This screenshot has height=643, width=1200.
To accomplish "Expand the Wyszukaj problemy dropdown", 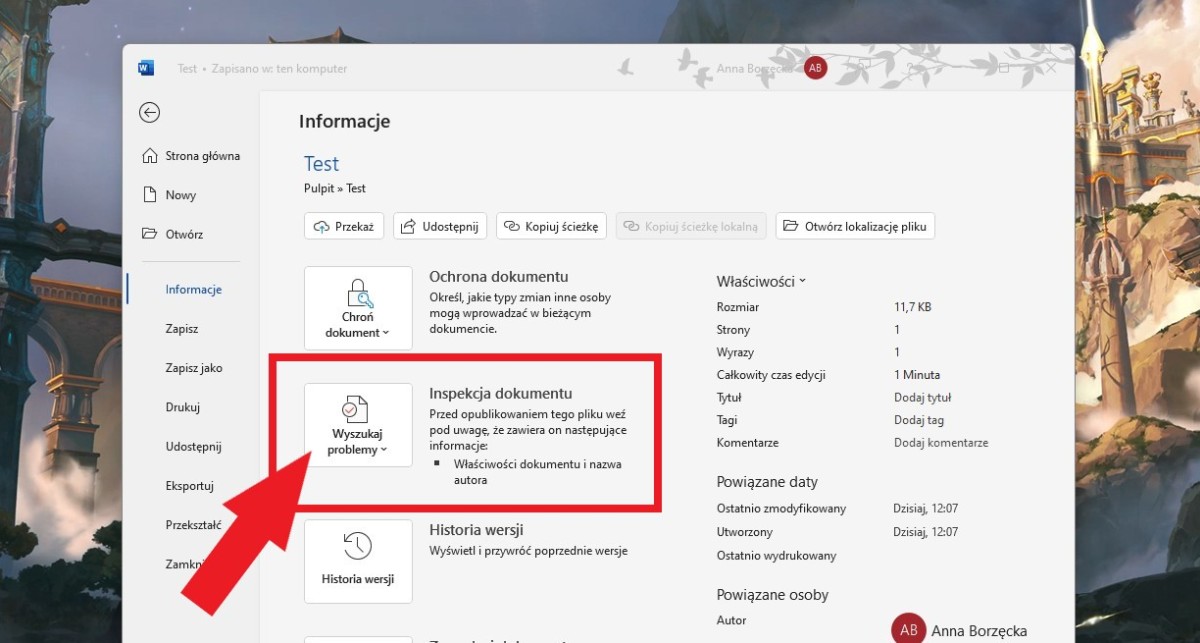I will [358, 425].
